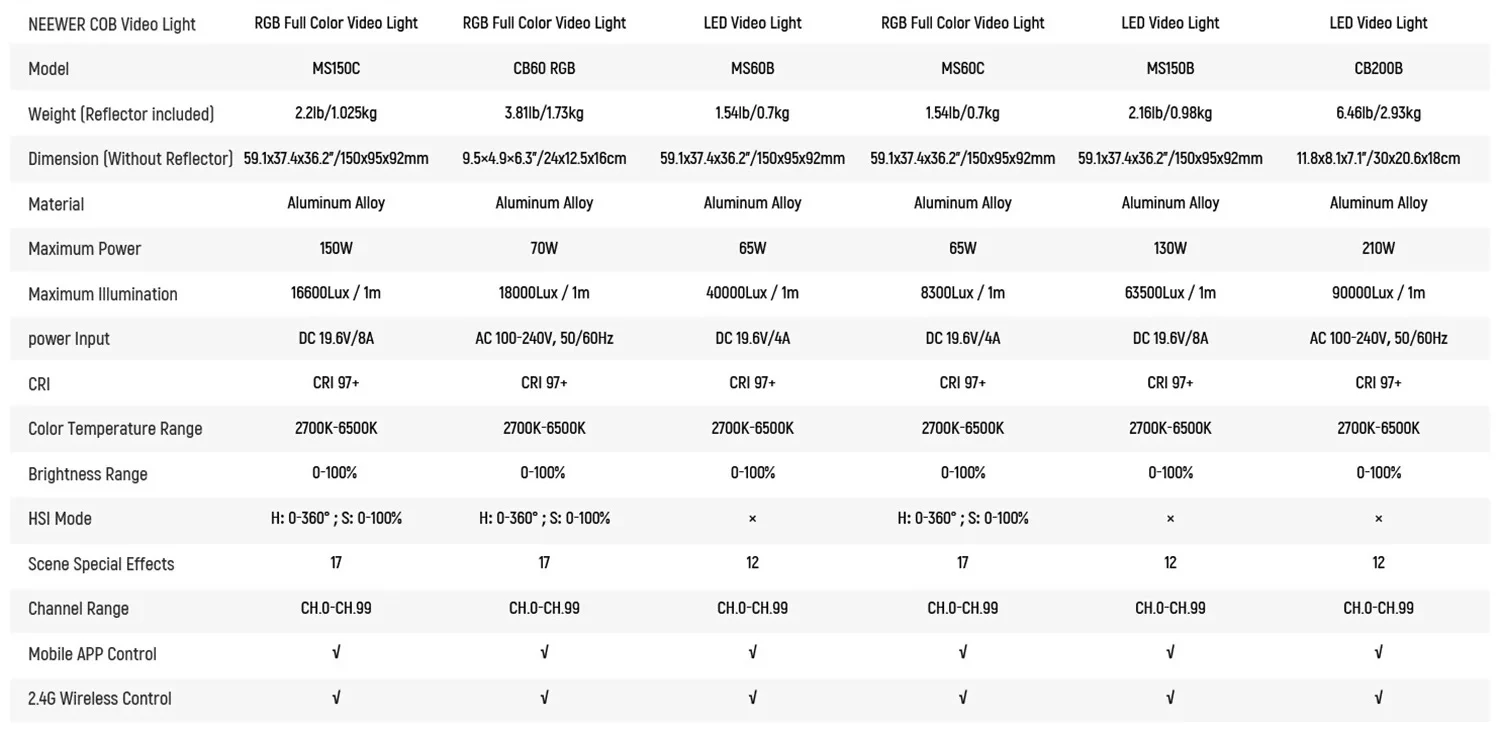Select the Maximum Illumination row label
This screenshot has width=1500, height=732.
(103, 294)
